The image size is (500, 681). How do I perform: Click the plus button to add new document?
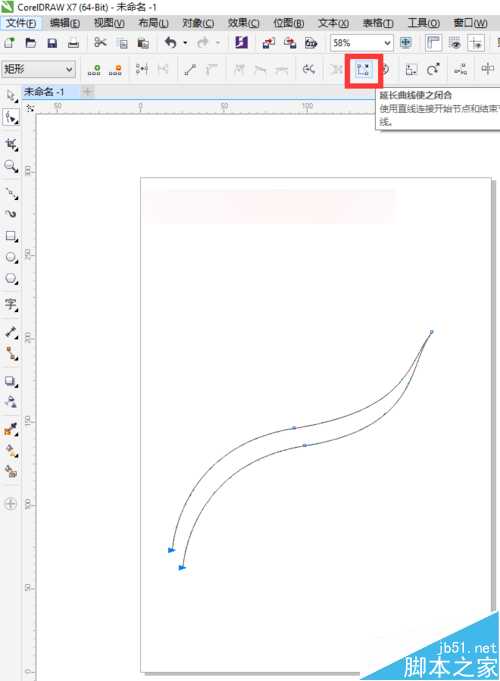(x=88, y=92)
